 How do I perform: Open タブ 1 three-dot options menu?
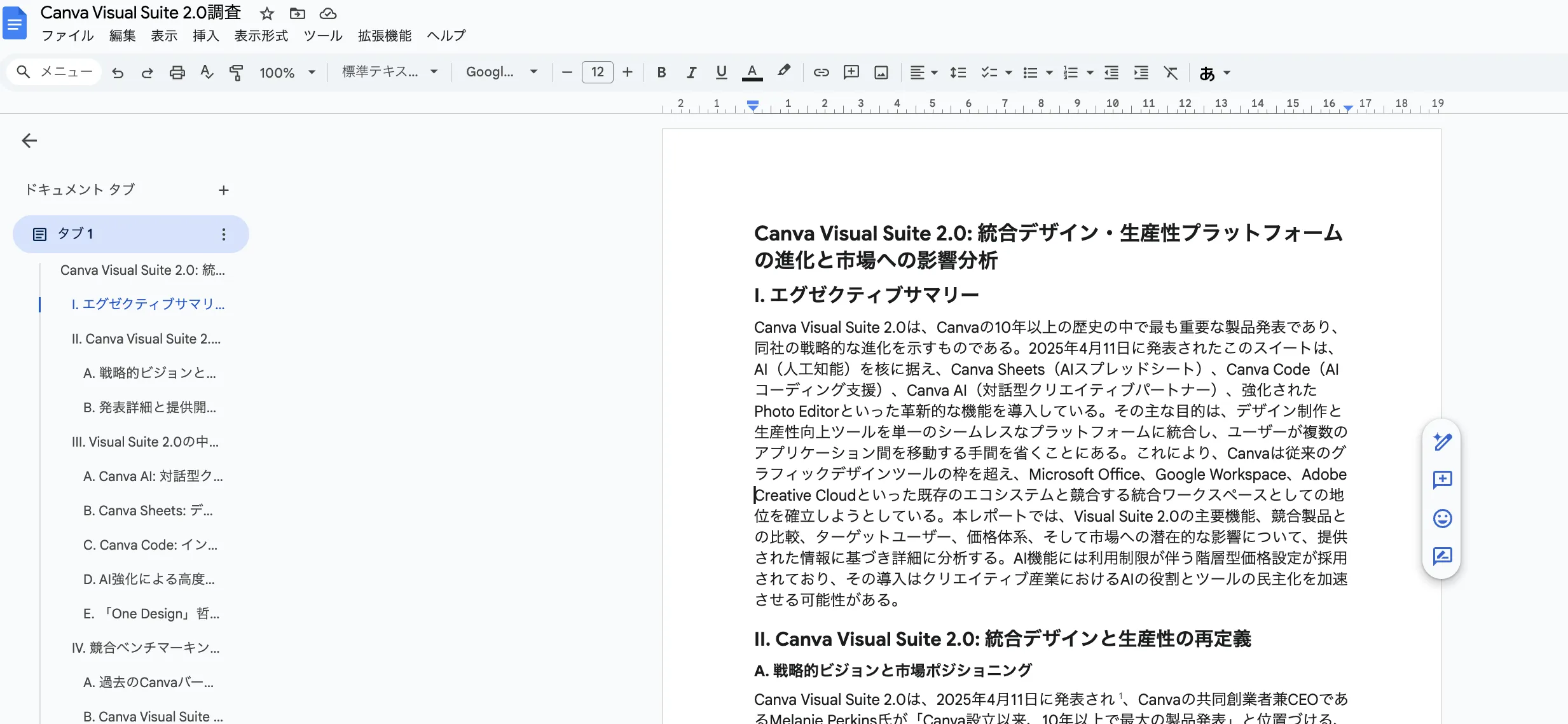pos(224,234)
